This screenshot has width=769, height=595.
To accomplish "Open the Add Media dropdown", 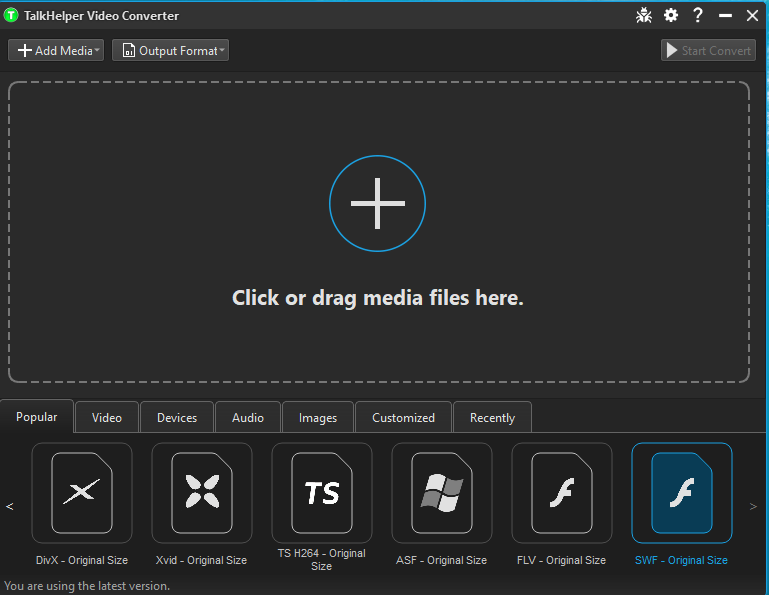I will coord(56,50).
